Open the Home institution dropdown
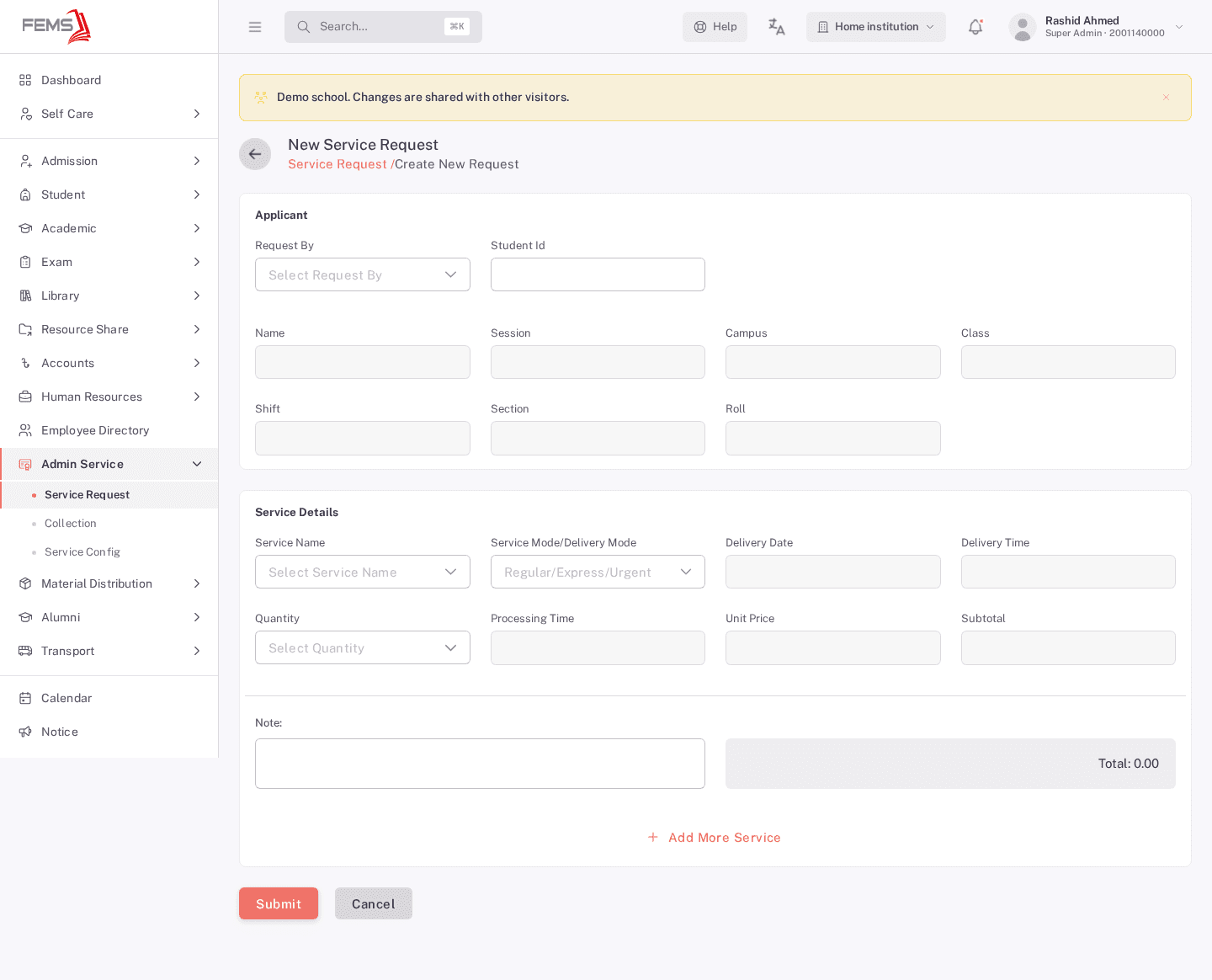This screenshot has height=980, width=1212. pos(876,27)
